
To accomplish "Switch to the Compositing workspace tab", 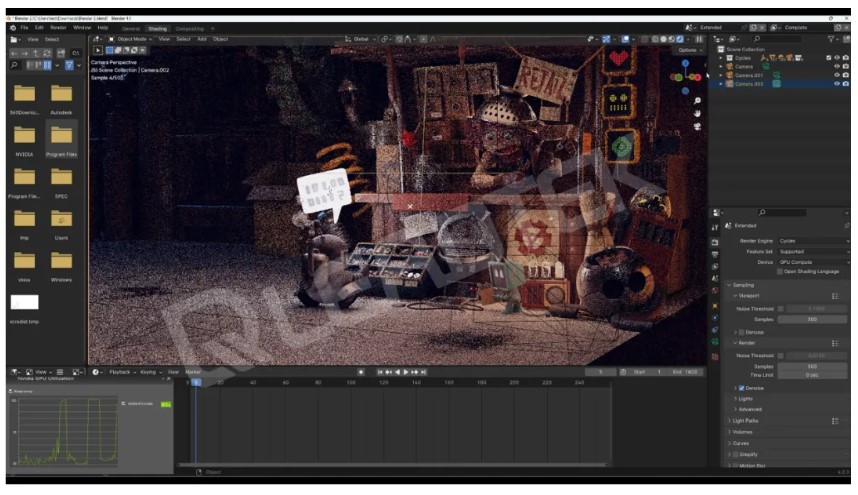I will (189, 28).
